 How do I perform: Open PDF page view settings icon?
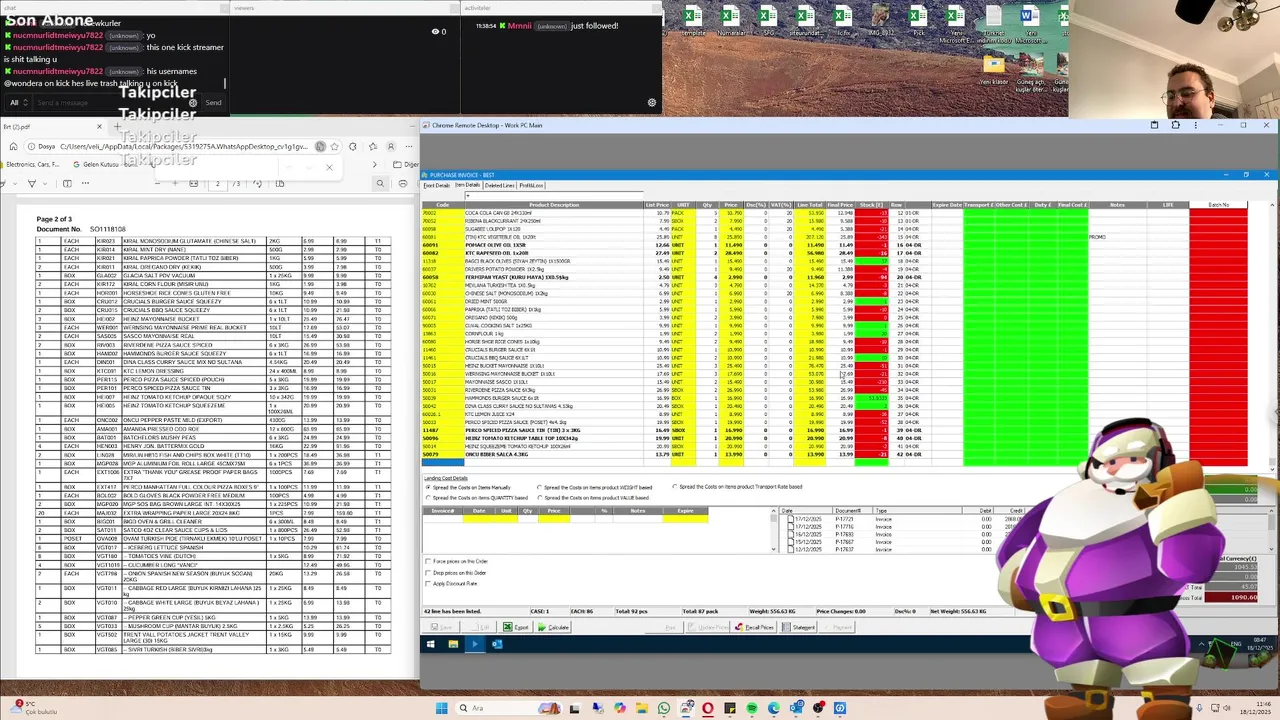tap(279, 183)
